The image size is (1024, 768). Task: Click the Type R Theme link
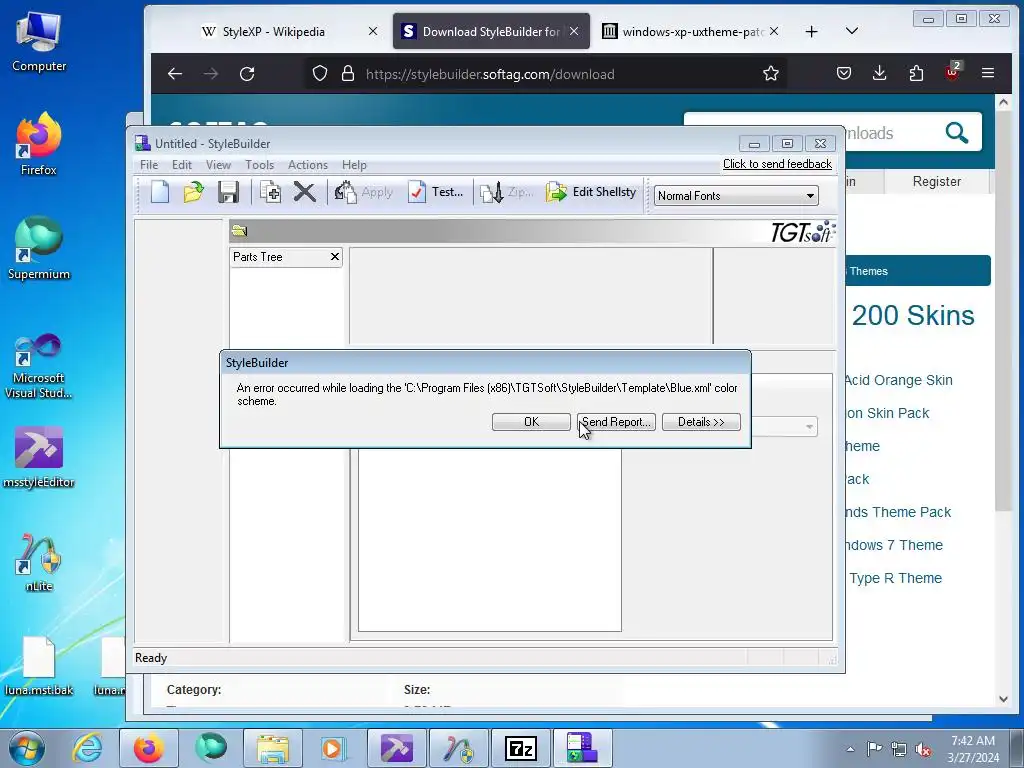pos(895,578)
